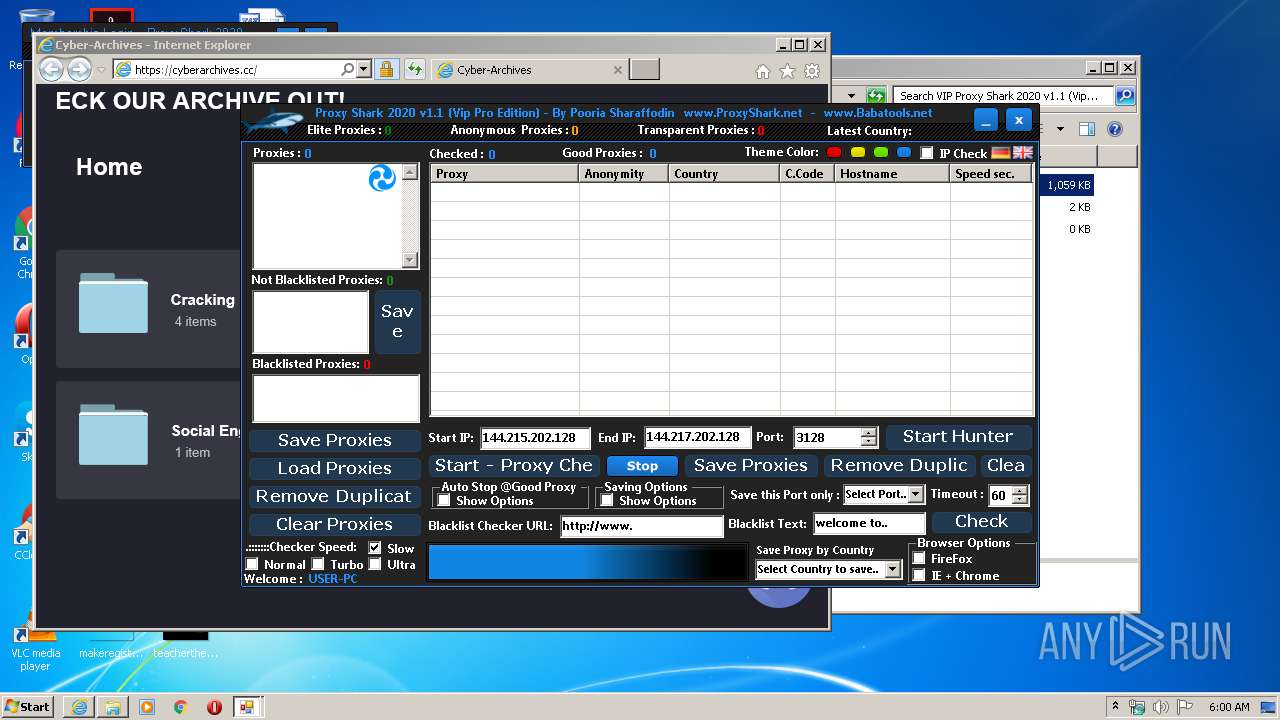Toggle the Explorer preview pane icon
Viewport: 1280px width, 720px height.
coord(1087,129)
